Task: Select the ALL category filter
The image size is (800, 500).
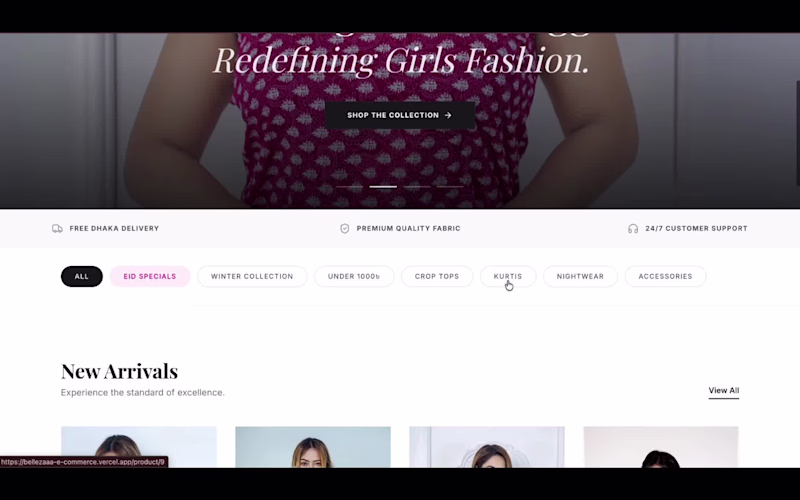Action: tap(82, 277)
